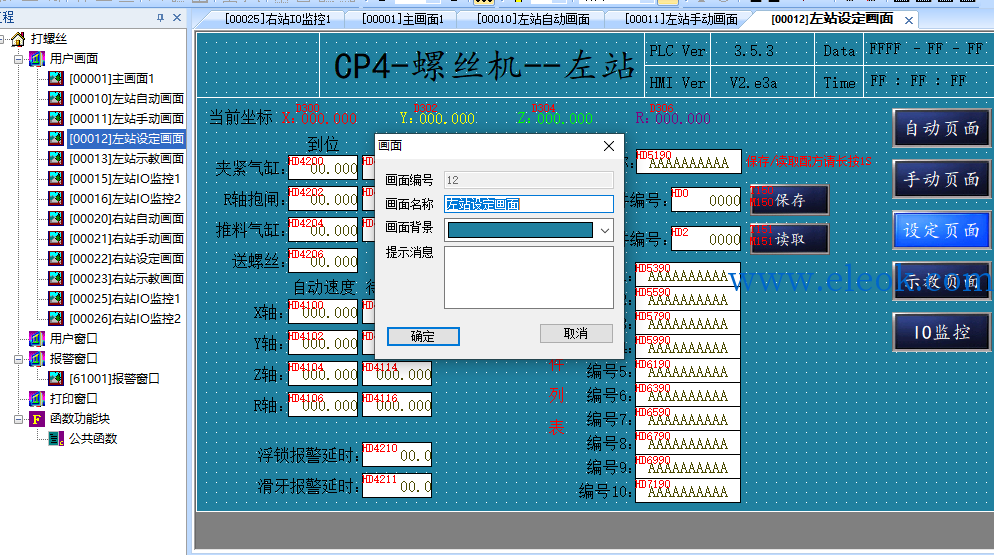Click the screen icon of [00021]右站手动画面
This screenshot has width=994, height=555.
click(56, 238)
